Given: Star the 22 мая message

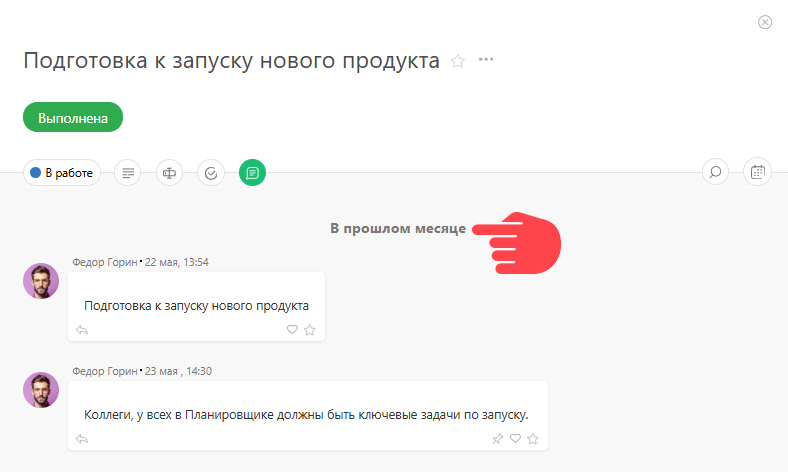Looking at the screenshot, I should 310,330.
